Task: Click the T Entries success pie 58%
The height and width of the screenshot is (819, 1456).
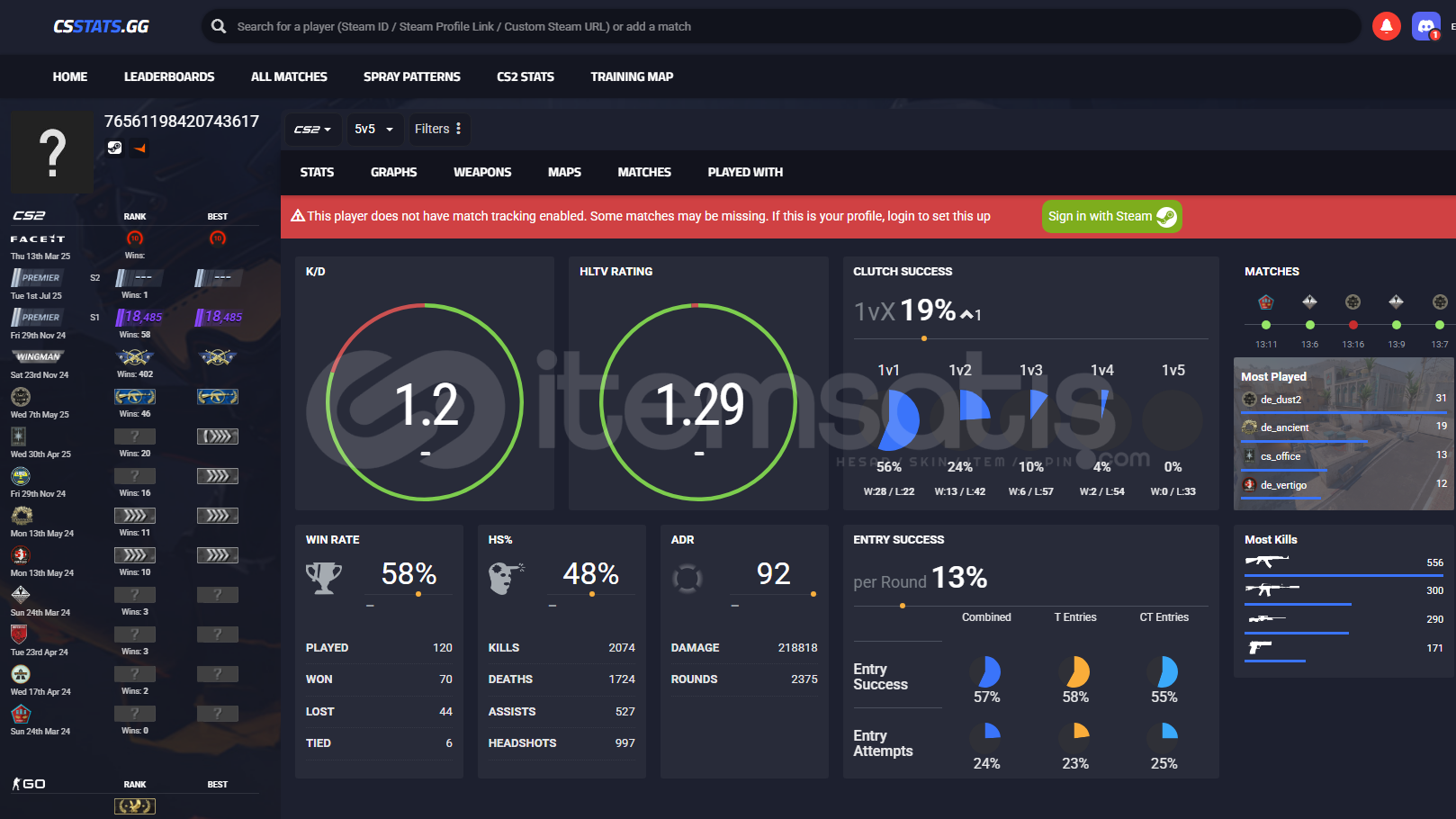Action: [x=1075, y=672]
